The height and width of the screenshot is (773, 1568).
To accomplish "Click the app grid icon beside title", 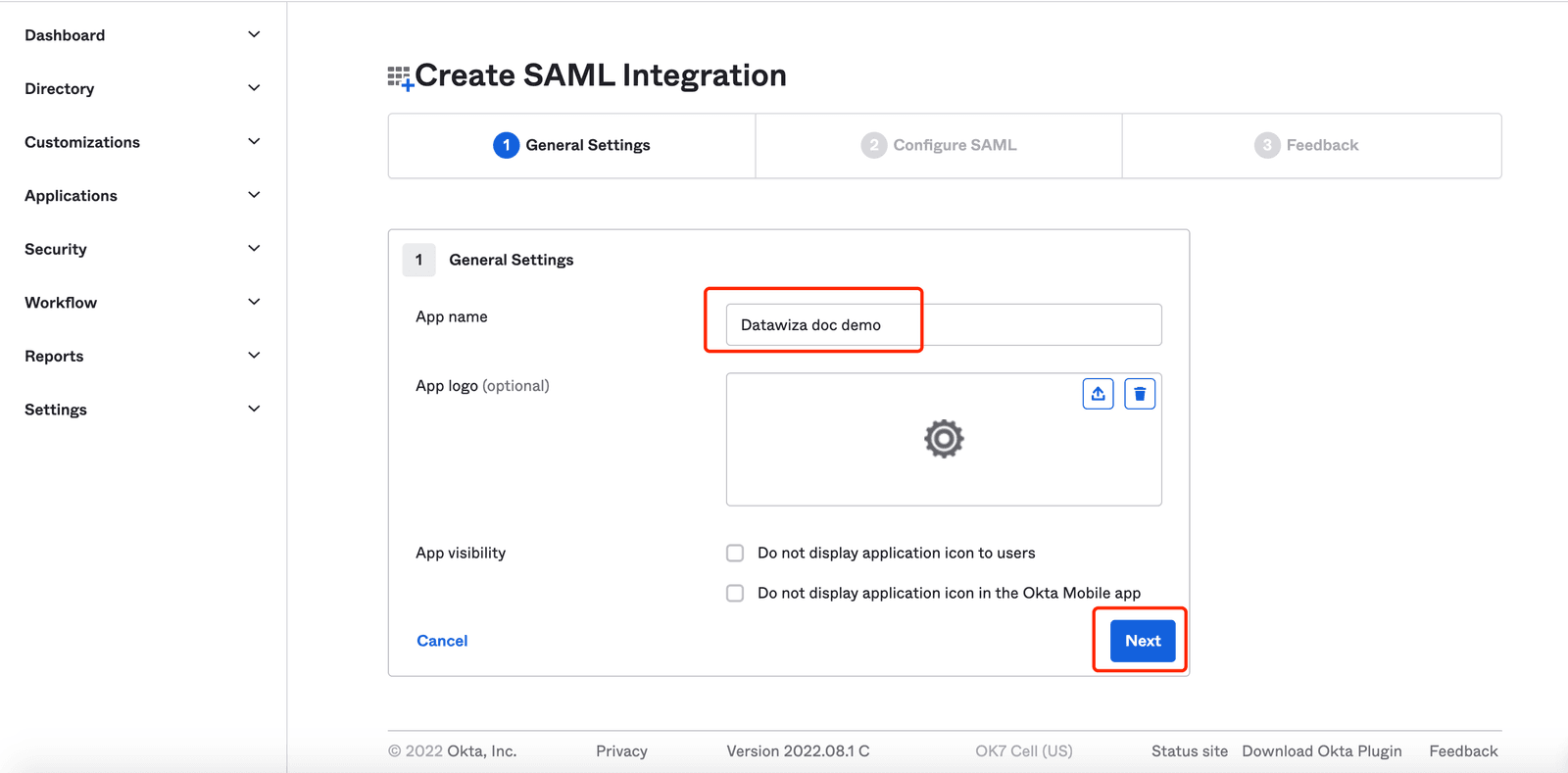I will (x=400, y=78).
